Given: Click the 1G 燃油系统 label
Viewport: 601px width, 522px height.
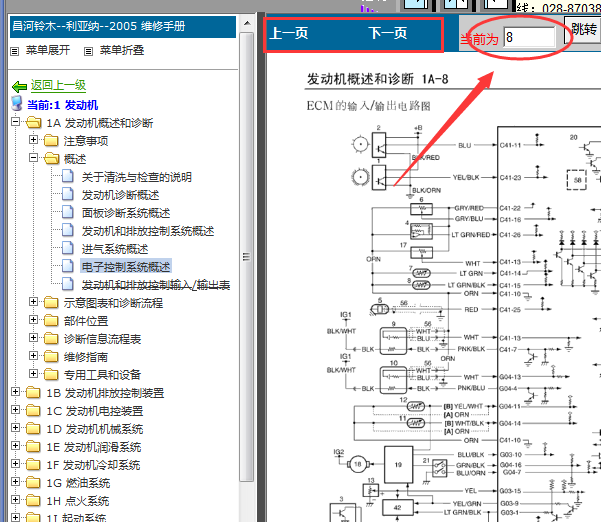Looking at the screenshot, I should click(x=78, y=483).
